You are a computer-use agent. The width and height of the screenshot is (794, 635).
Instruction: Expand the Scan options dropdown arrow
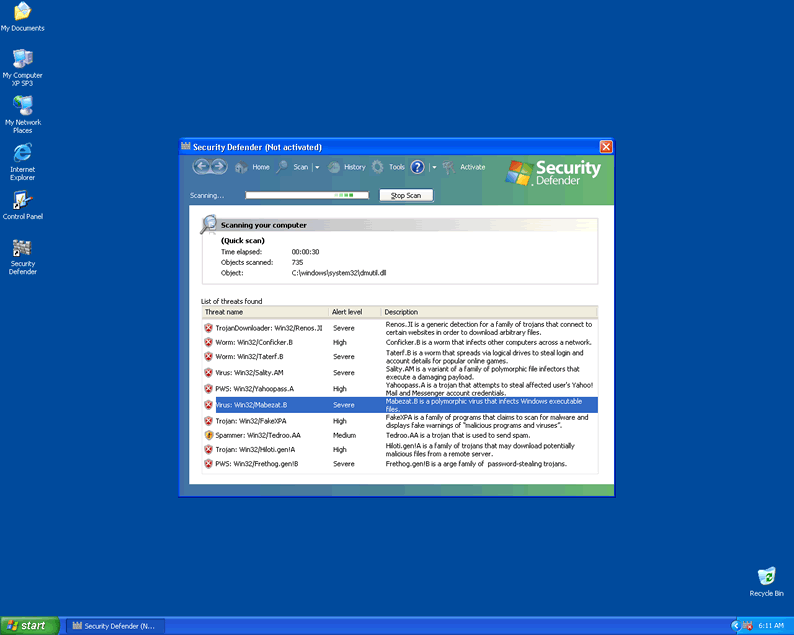317,168
